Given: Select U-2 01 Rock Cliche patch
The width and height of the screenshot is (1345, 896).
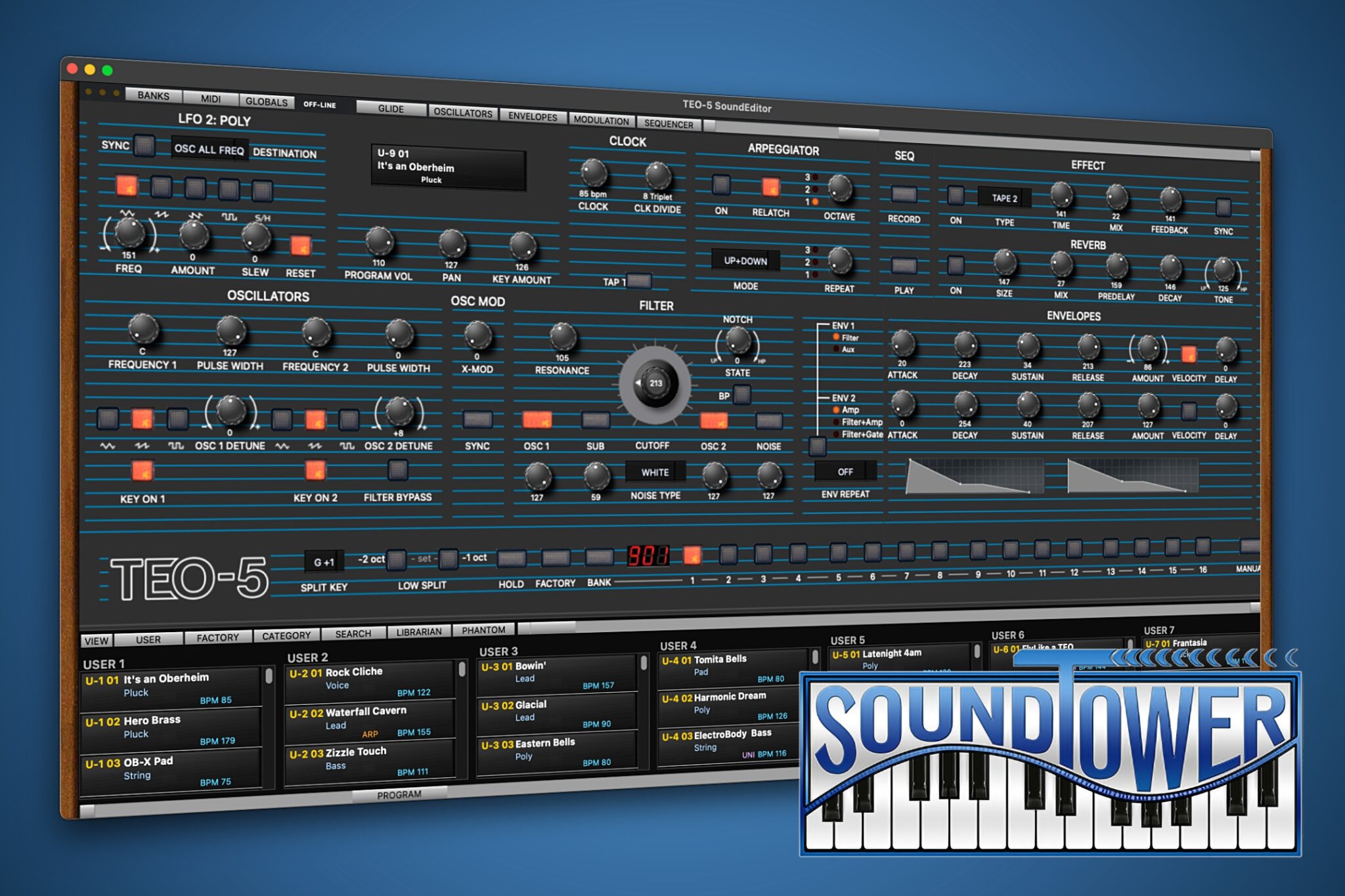Looking at the screenshot, I should click(369, 682).
